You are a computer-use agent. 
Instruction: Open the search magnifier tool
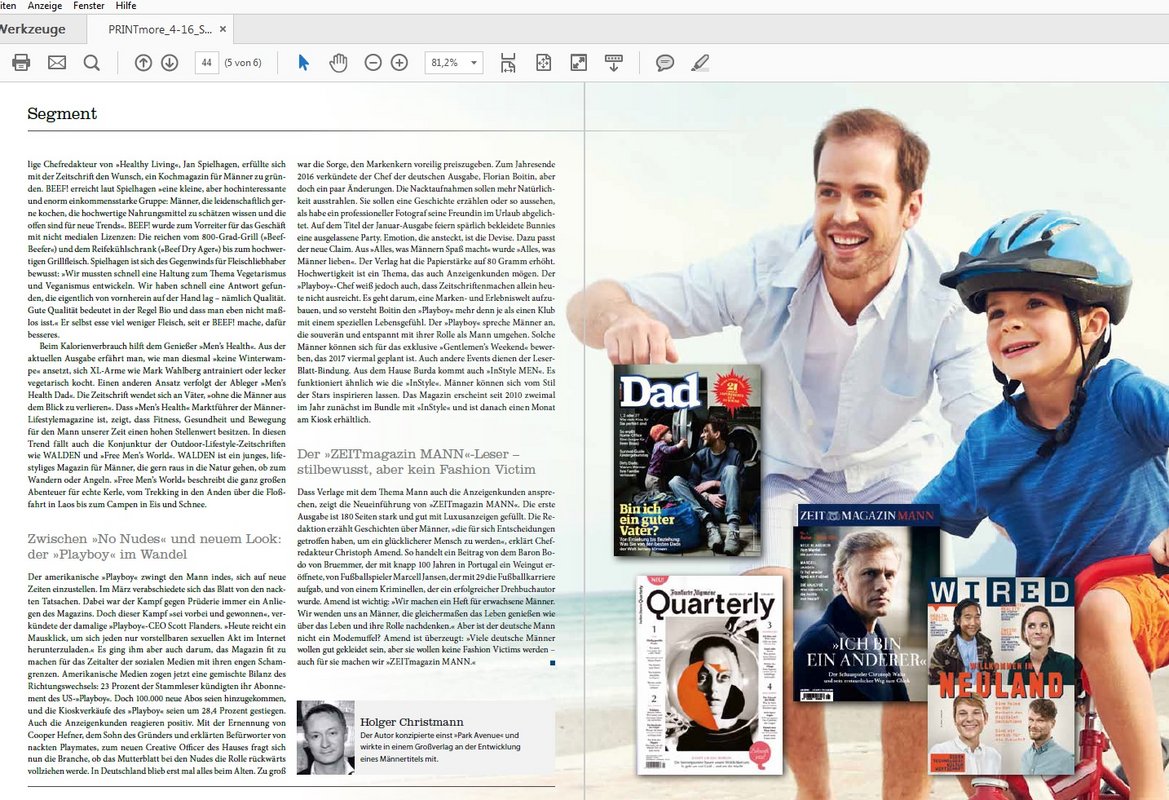(x=92, y=63)
